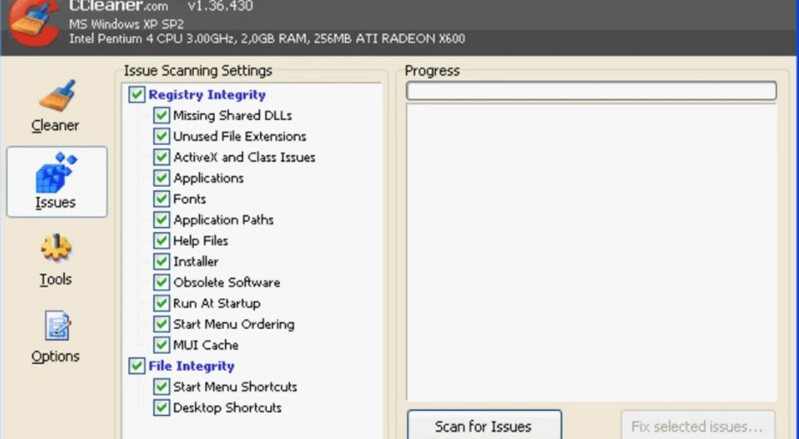Toggle the File Integrity group checkbox
Image resolution: width=799 pixels, height=439 pixels.
[x=137, y=367]
